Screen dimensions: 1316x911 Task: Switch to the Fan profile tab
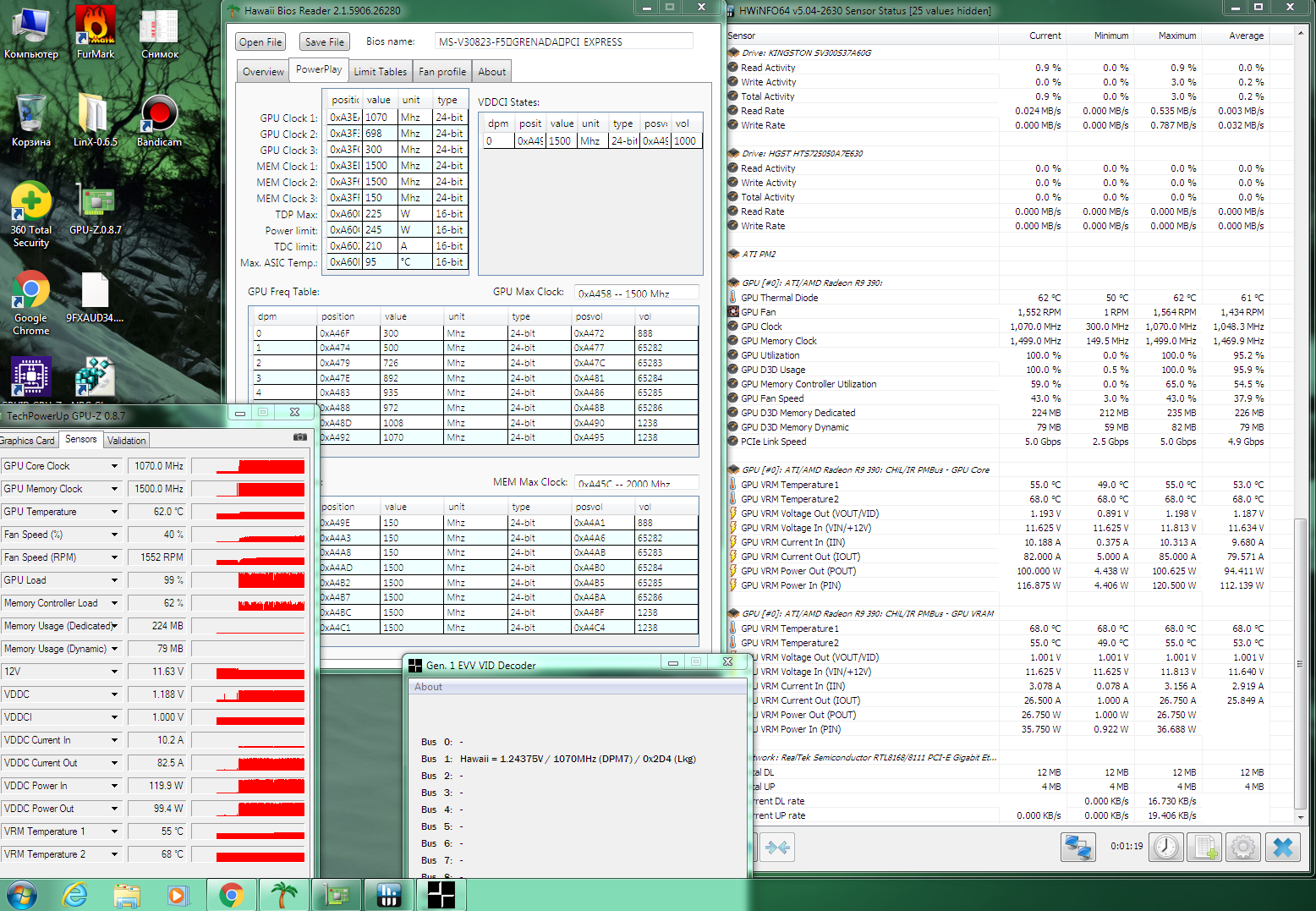point(442,72)
